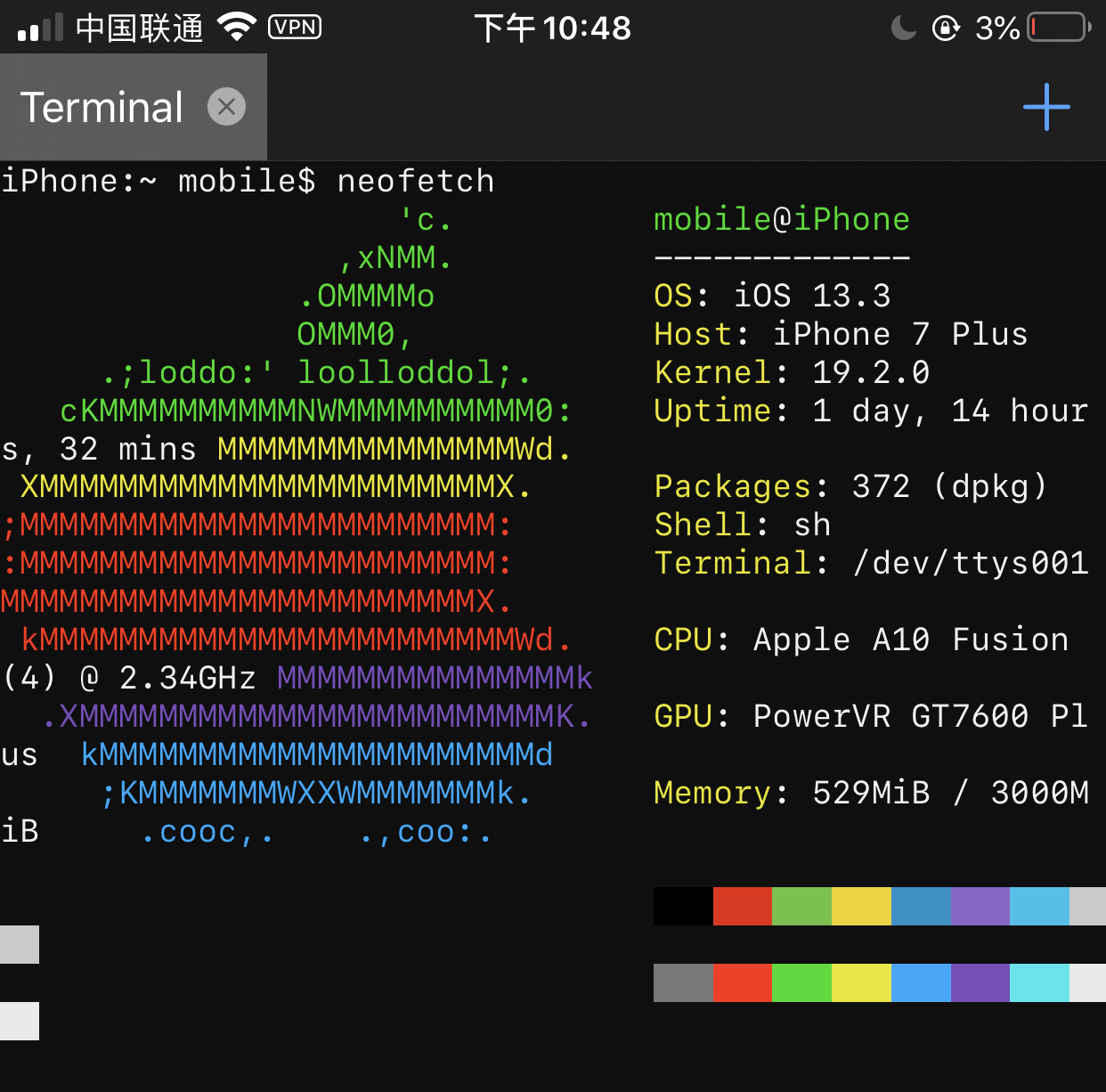Click the gray block, bottom row
Screen dimensions: 1106x1092
(x=683, y=982)
